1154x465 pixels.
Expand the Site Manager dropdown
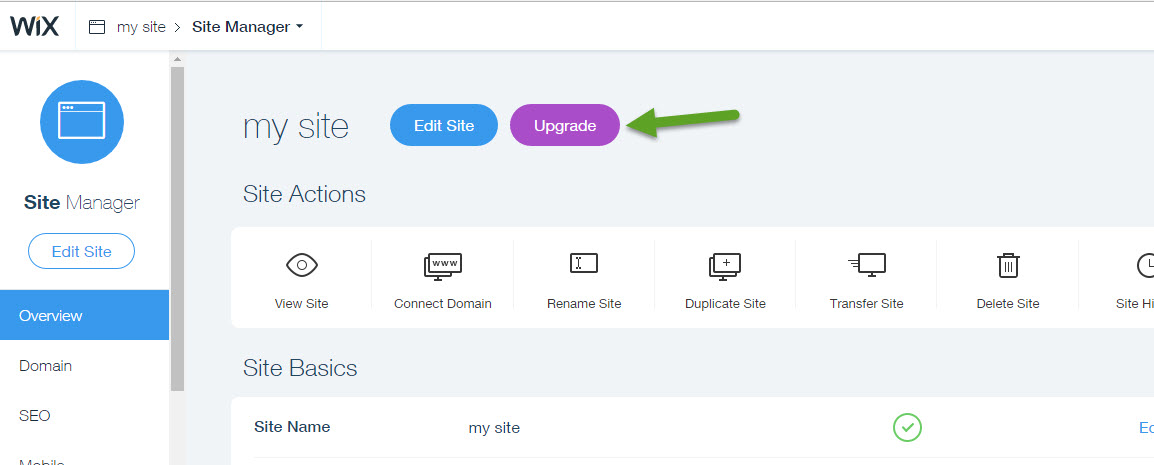pyautogui.click(x=248, y=27)
